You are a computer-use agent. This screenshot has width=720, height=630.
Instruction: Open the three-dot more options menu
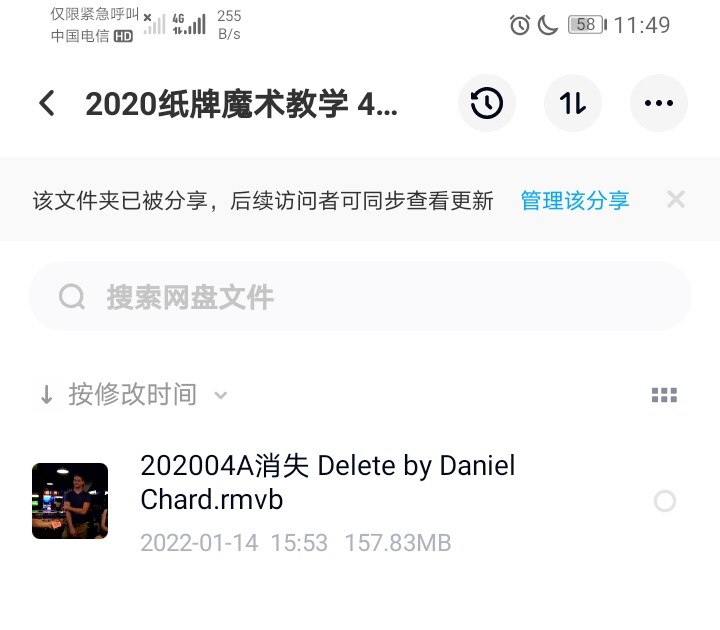(658, 103)
